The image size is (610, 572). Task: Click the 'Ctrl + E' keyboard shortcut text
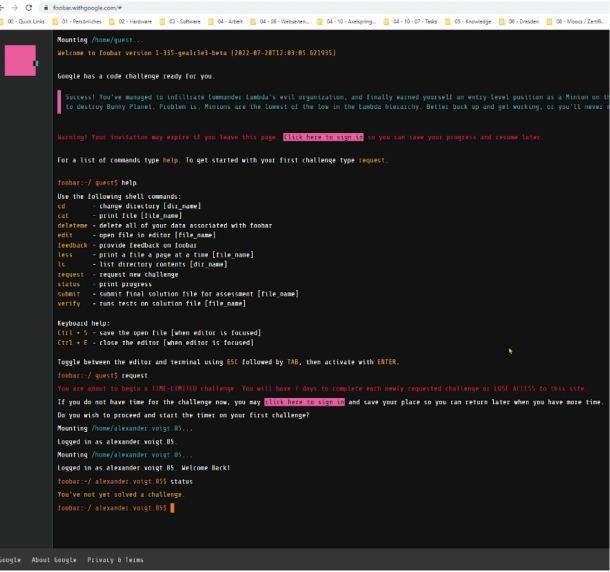tap(72, 343)
